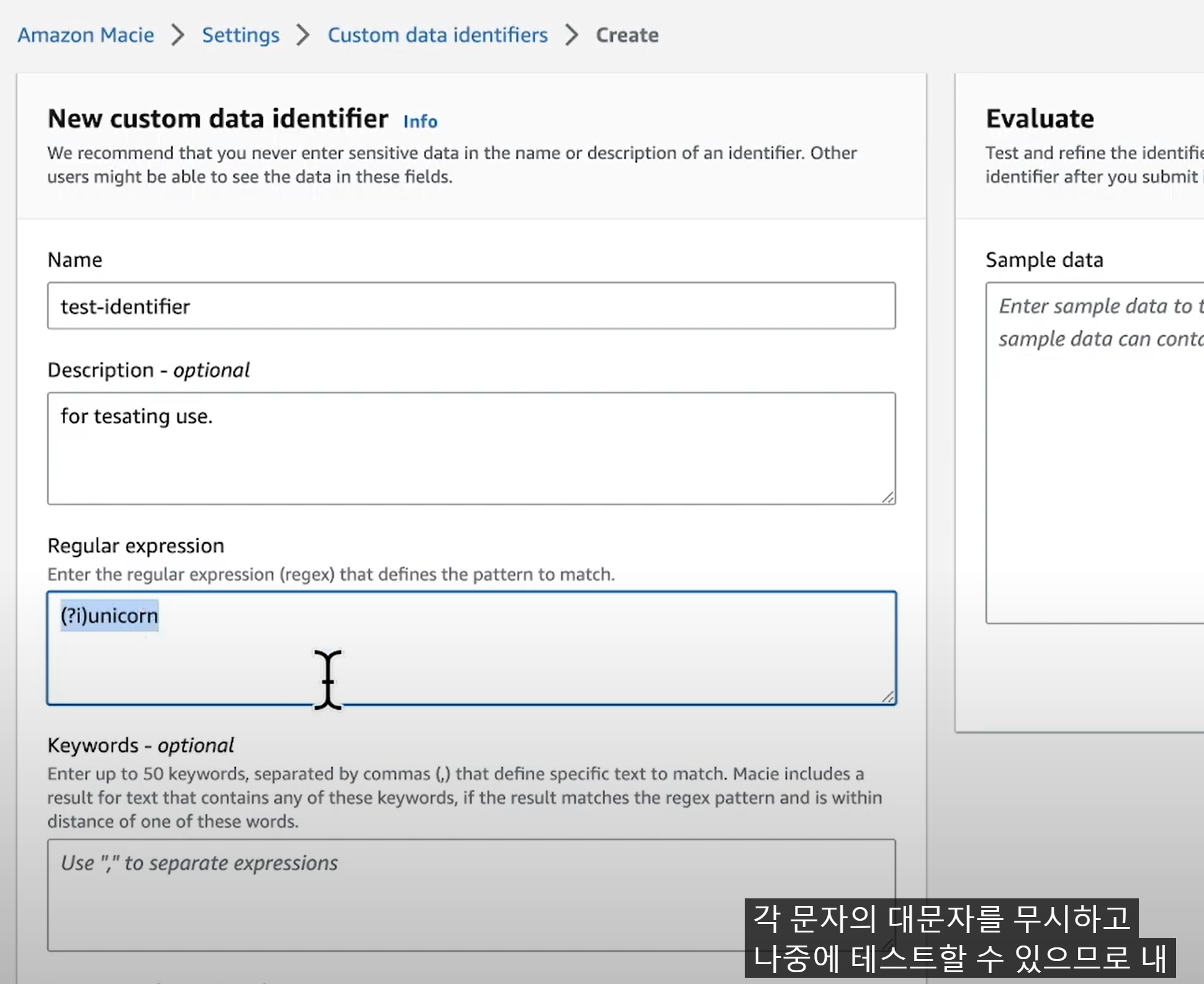Image resolution: width=1204 pixels, height=984 pixels.
Task: Grab the Description box resize handle
Action: point(888,497)
